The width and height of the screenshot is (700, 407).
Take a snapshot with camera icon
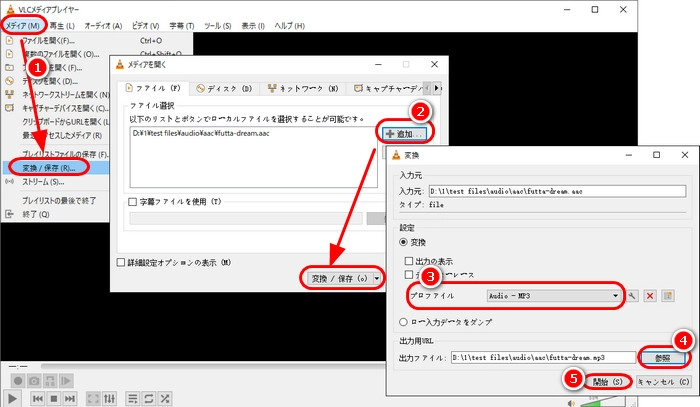click(x=34, y=381)
